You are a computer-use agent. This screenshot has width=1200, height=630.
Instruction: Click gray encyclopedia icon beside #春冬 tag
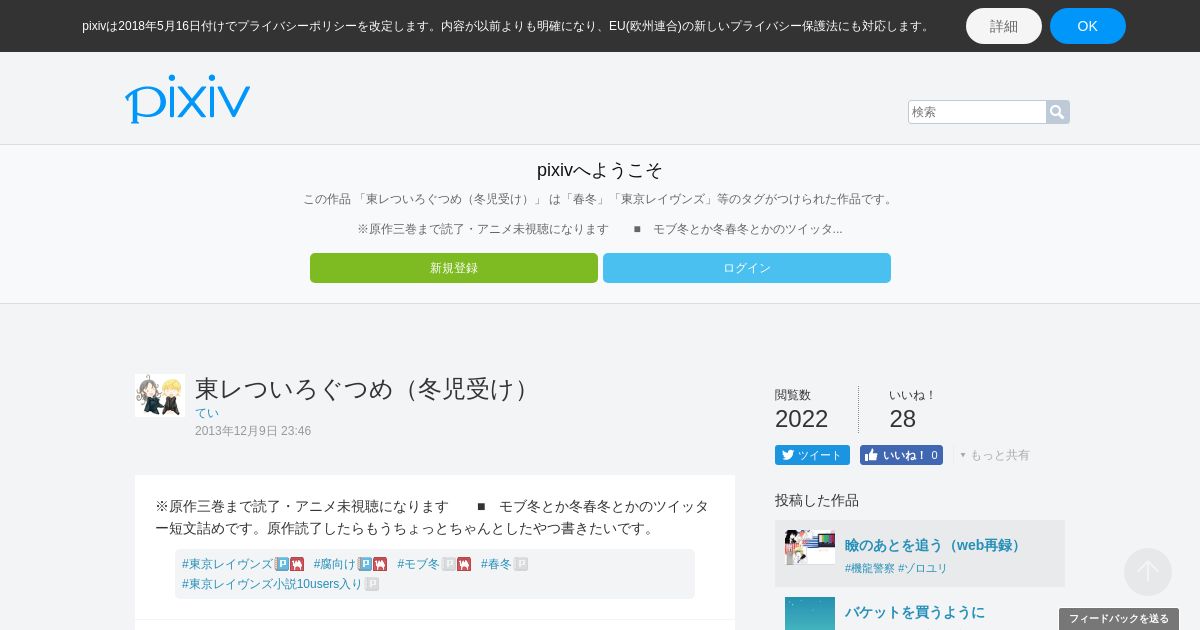coord(521,564)
